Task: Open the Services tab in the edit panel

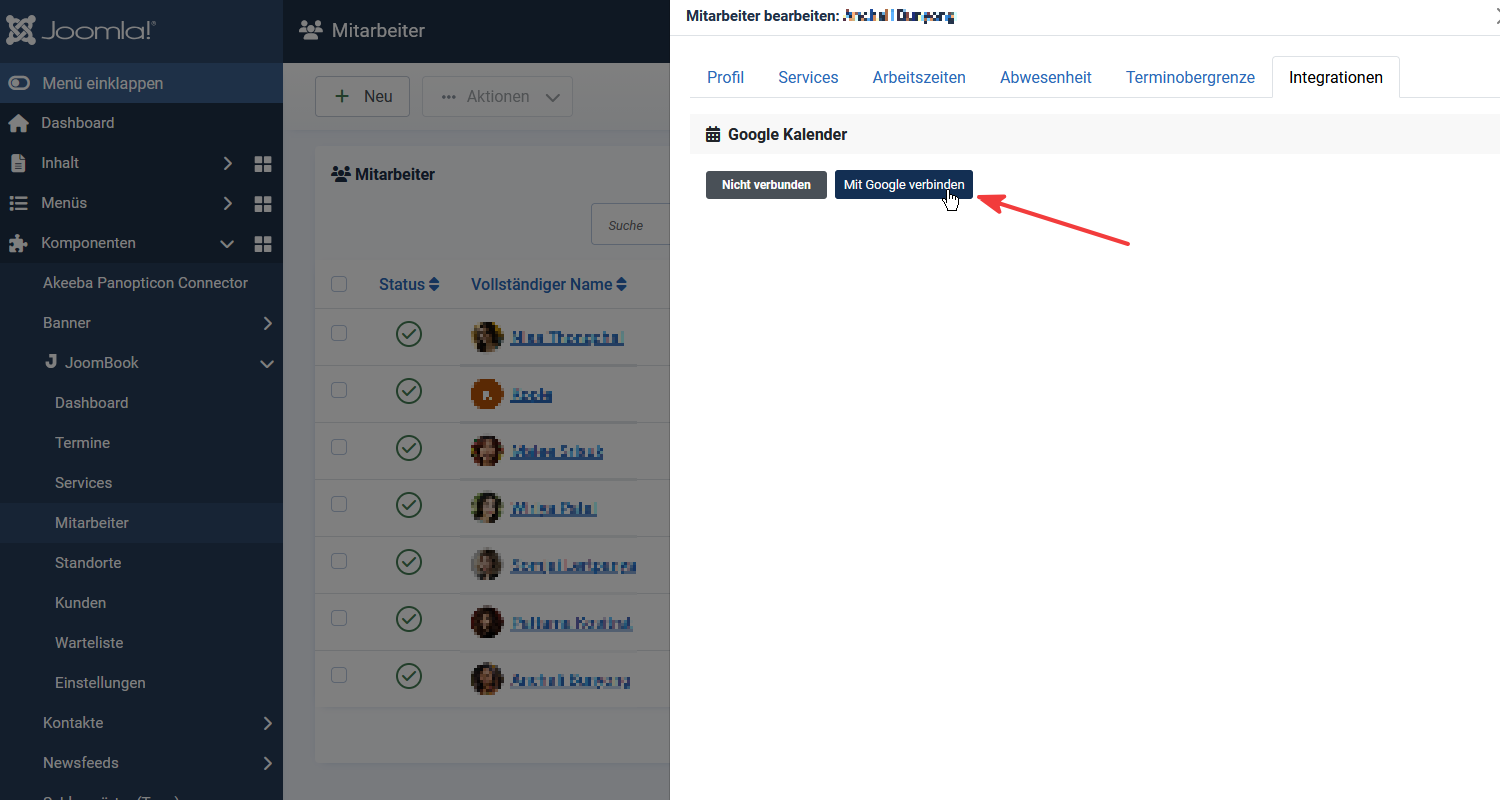Action: pos(808,77)
